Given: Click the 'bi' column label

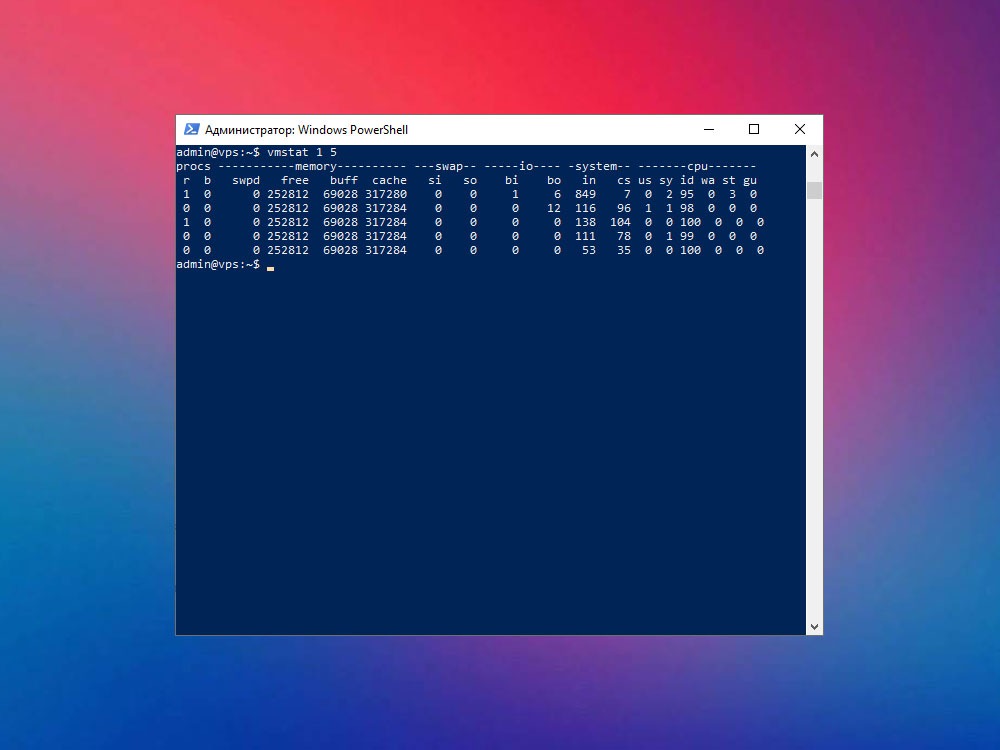Looking at the screenshot, I should point(511,180).
